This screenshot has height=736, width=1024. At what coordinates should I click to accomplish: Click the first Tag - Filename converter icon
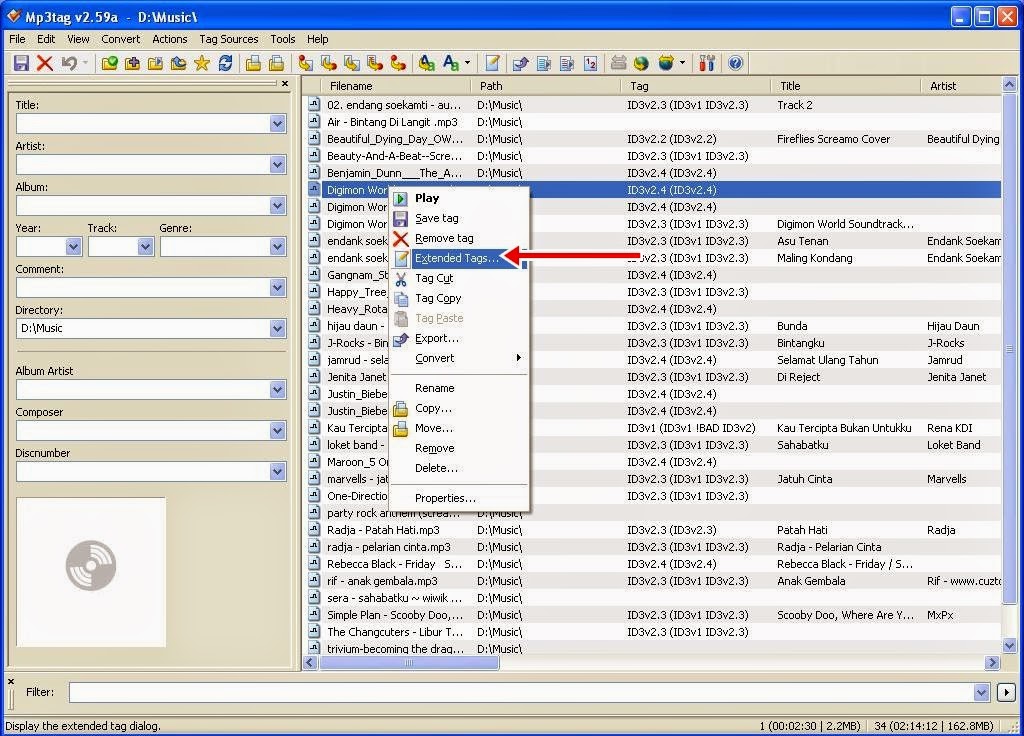point(305,63)
